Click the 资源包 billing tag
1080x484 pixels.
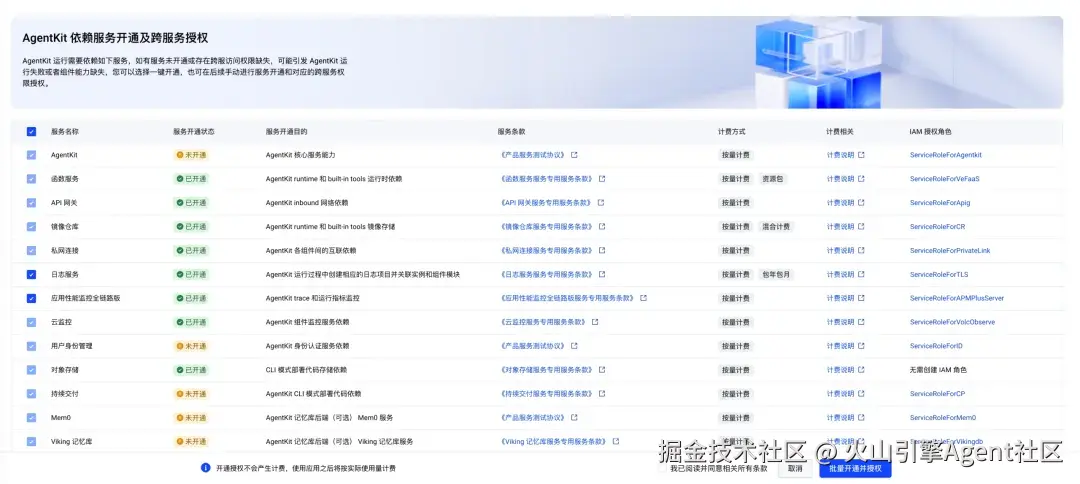pos(772,179)
